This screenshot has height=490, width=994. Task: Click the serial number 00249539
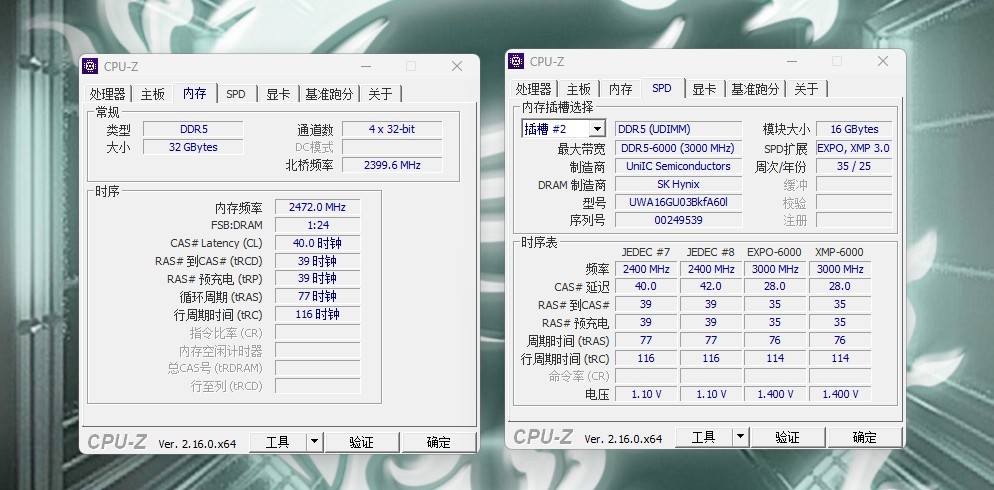pos(678,220)
